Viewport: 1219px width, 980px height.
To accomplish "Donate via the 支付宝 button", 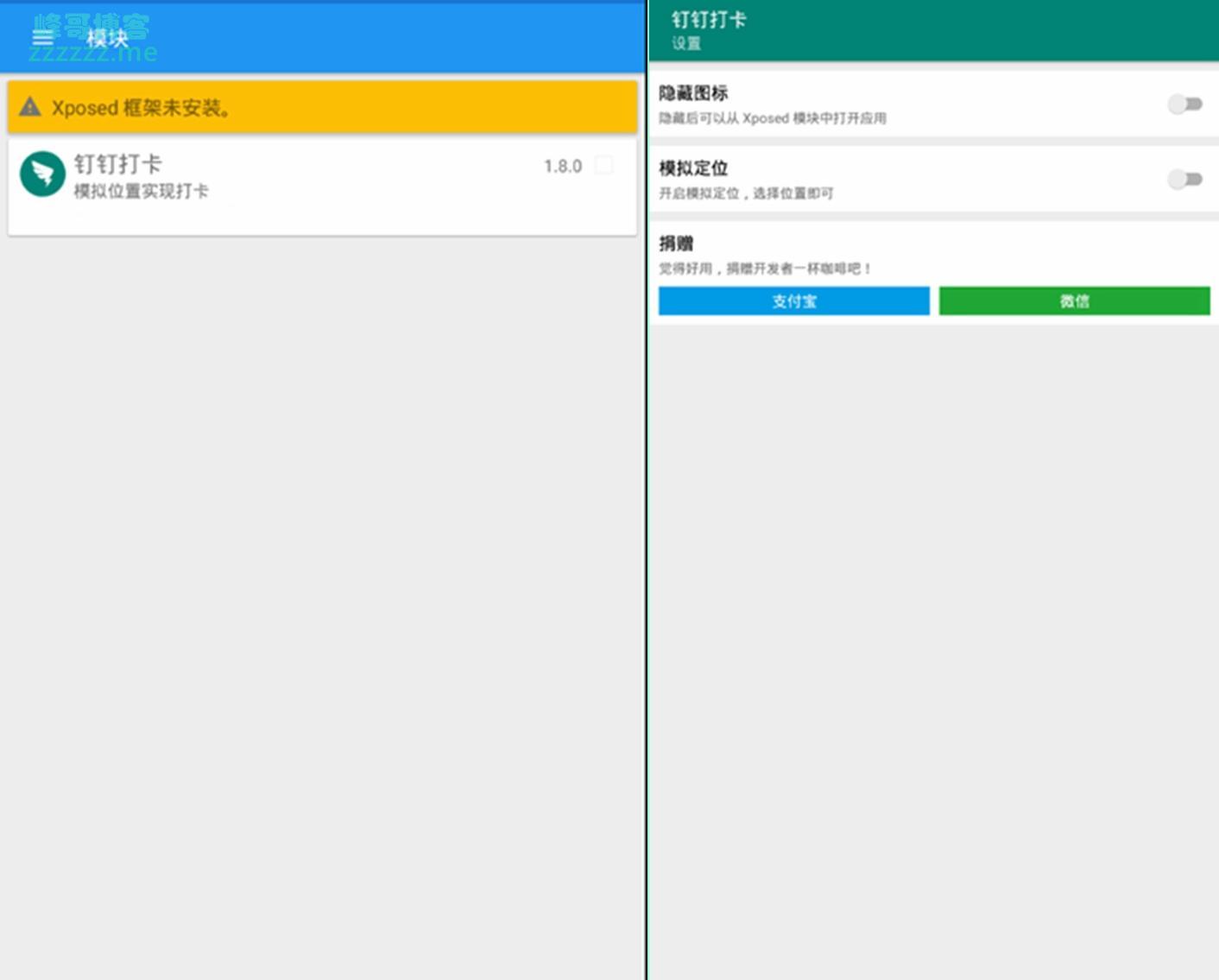I will pyautogui.click(x=793, y=301).
